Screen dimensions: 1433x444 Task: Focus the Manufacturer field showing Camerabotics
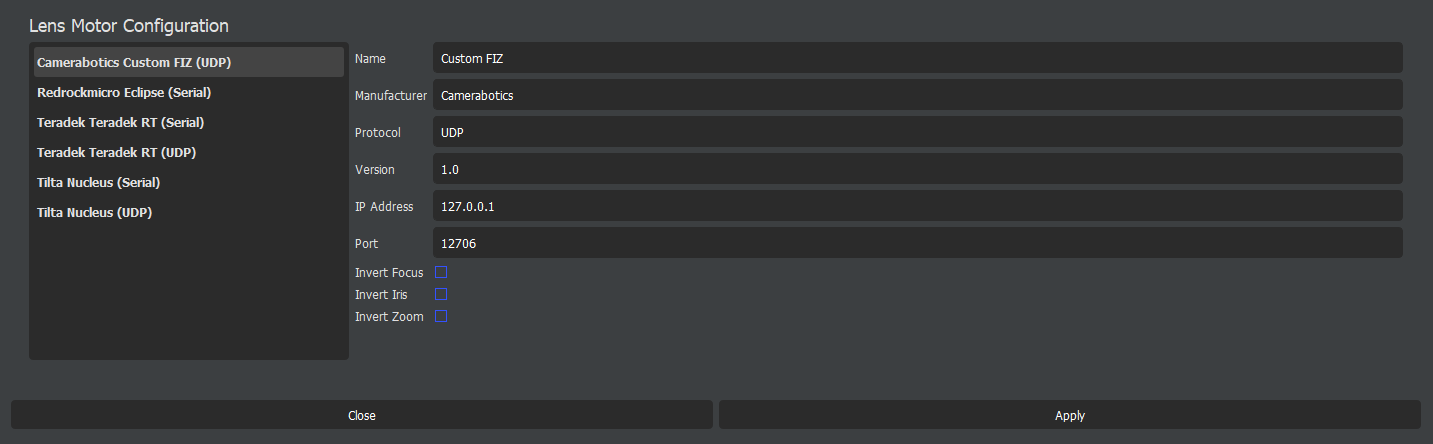[918, 95]
